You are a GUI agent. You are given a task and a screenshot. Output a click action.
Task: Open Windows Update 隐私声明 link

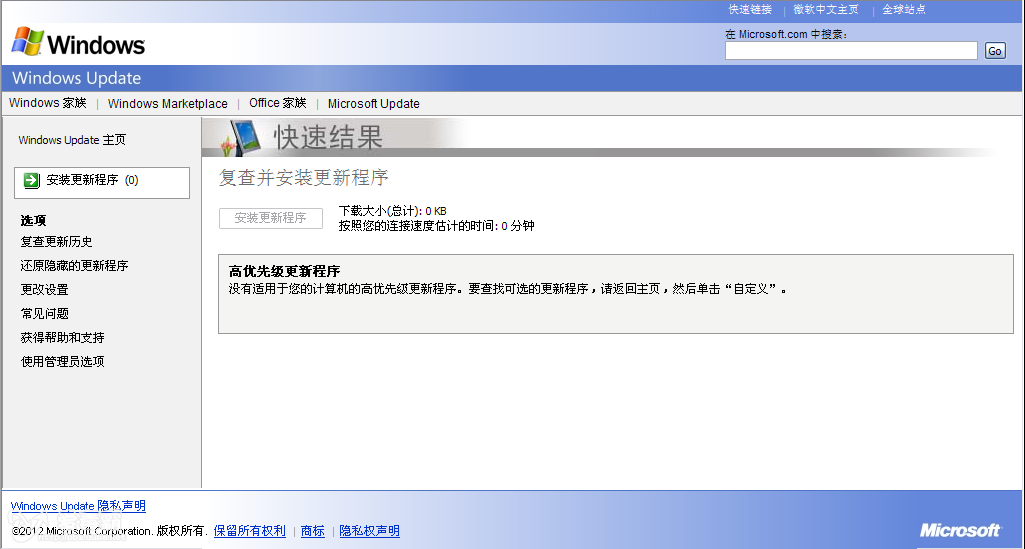(x=78, y=506)
